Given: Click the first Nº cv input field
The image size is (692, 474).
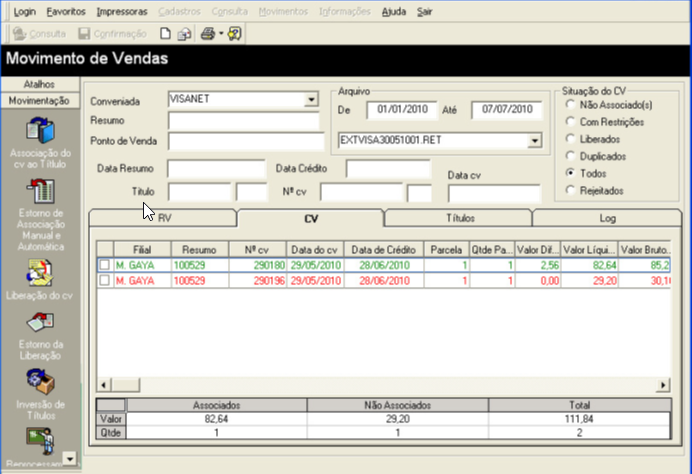Looking at the screenshot, I should coord(361,192).
